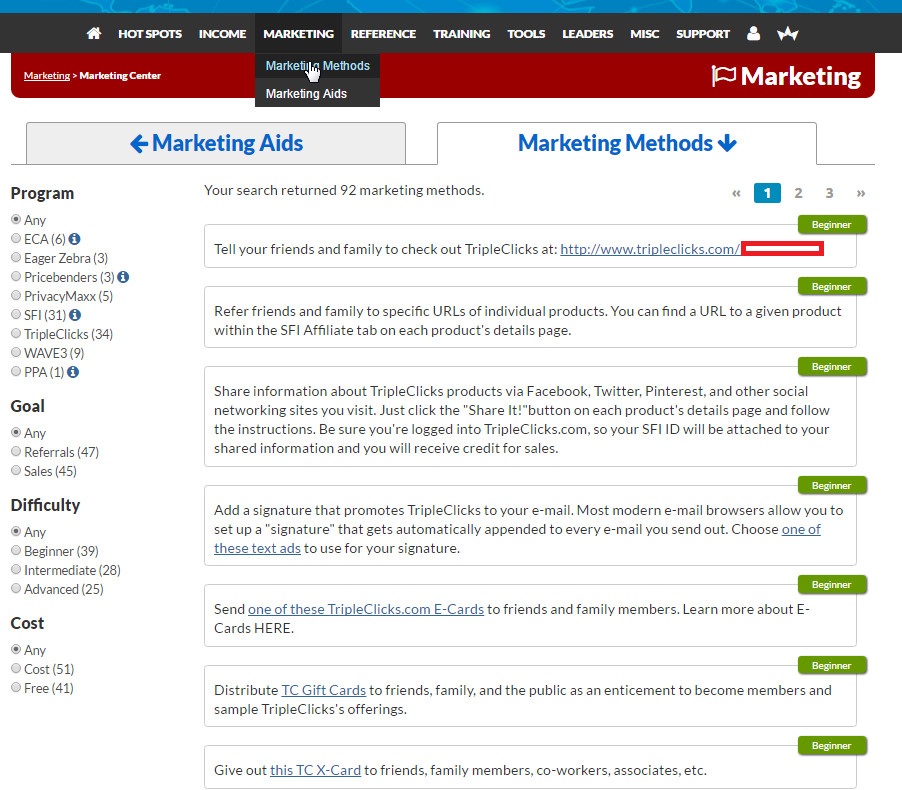Filter by PrivacyMaxx (5) program
902x790 pixels.
click(x=16, y=295)
